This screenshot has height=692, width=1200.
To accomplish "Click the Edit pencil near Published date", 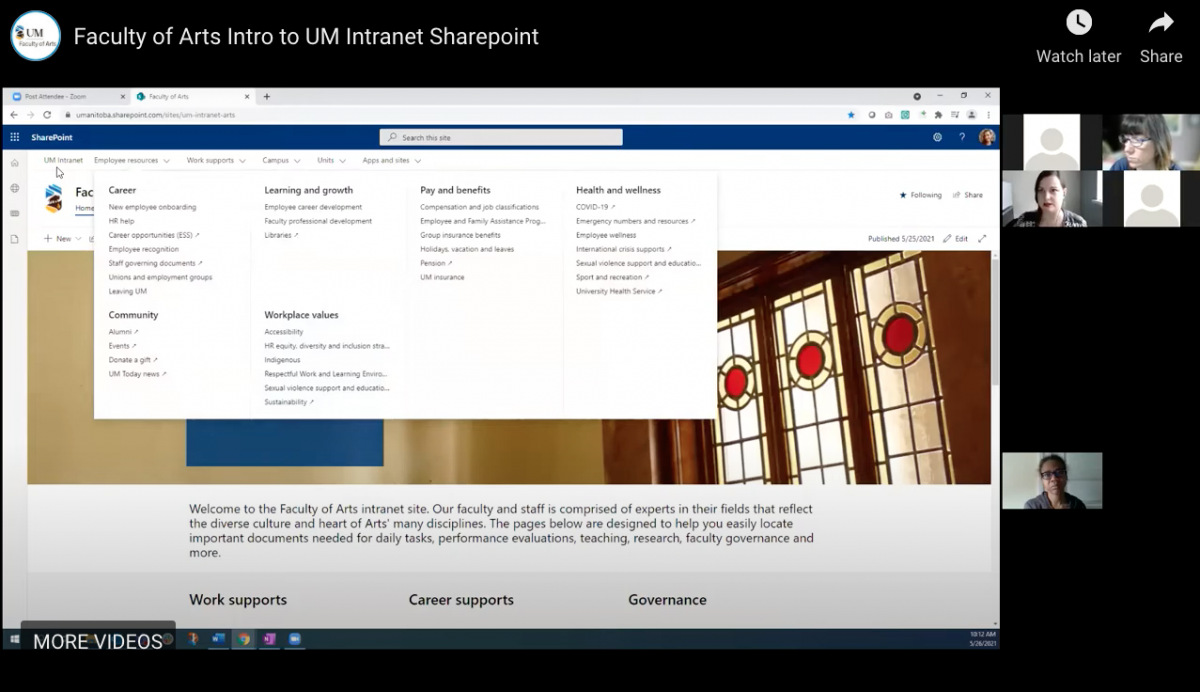I will [949, 238].
